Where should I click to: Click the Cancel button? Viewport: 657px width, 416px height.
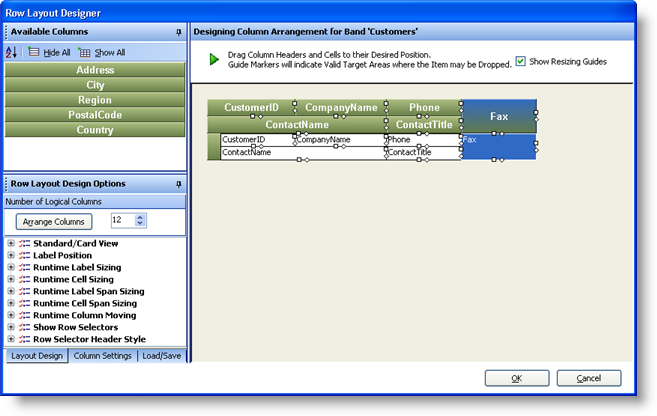point(588,378)
